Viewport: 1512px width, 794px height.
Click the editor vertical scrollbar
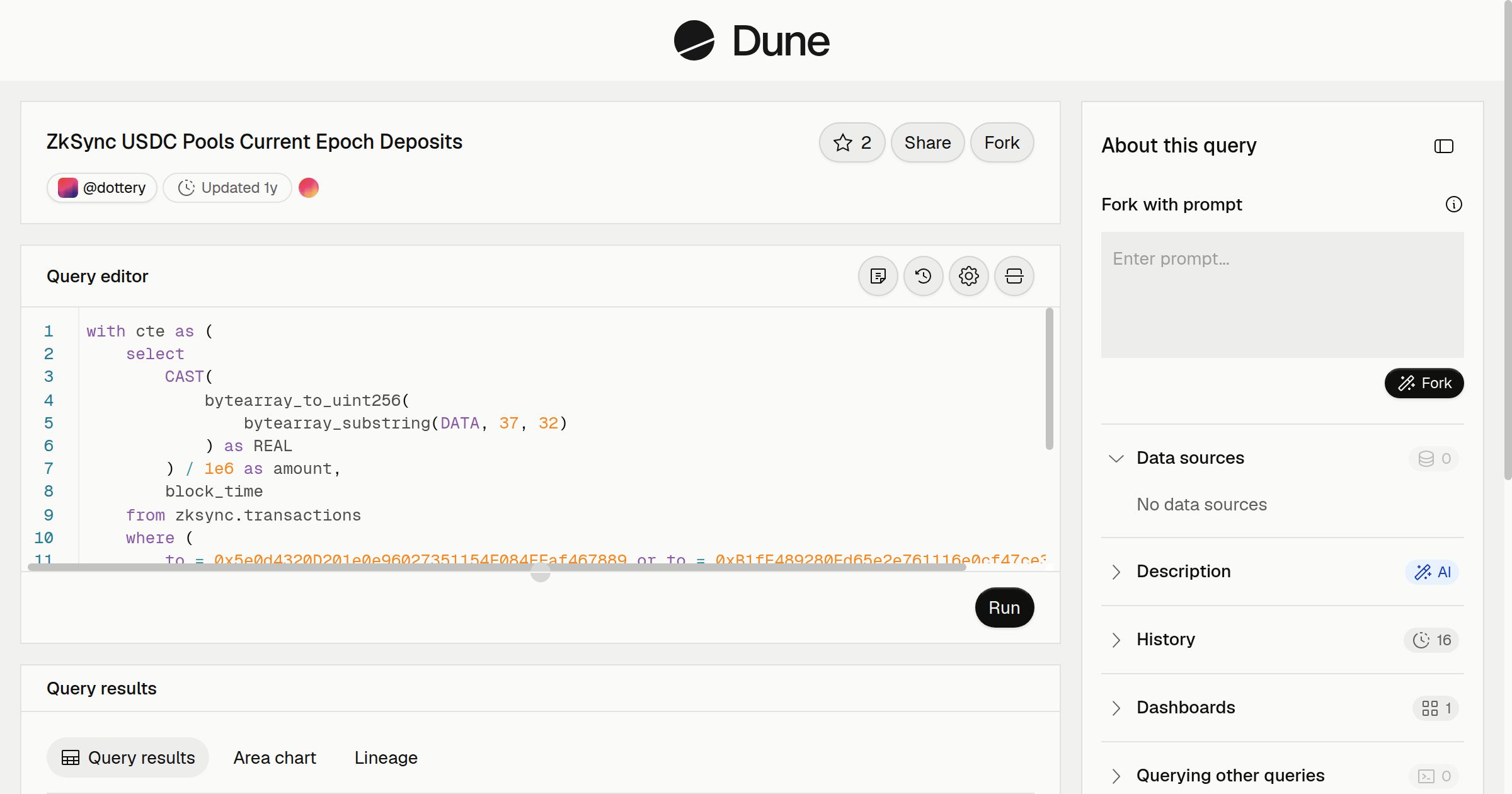coord(1049,378)
